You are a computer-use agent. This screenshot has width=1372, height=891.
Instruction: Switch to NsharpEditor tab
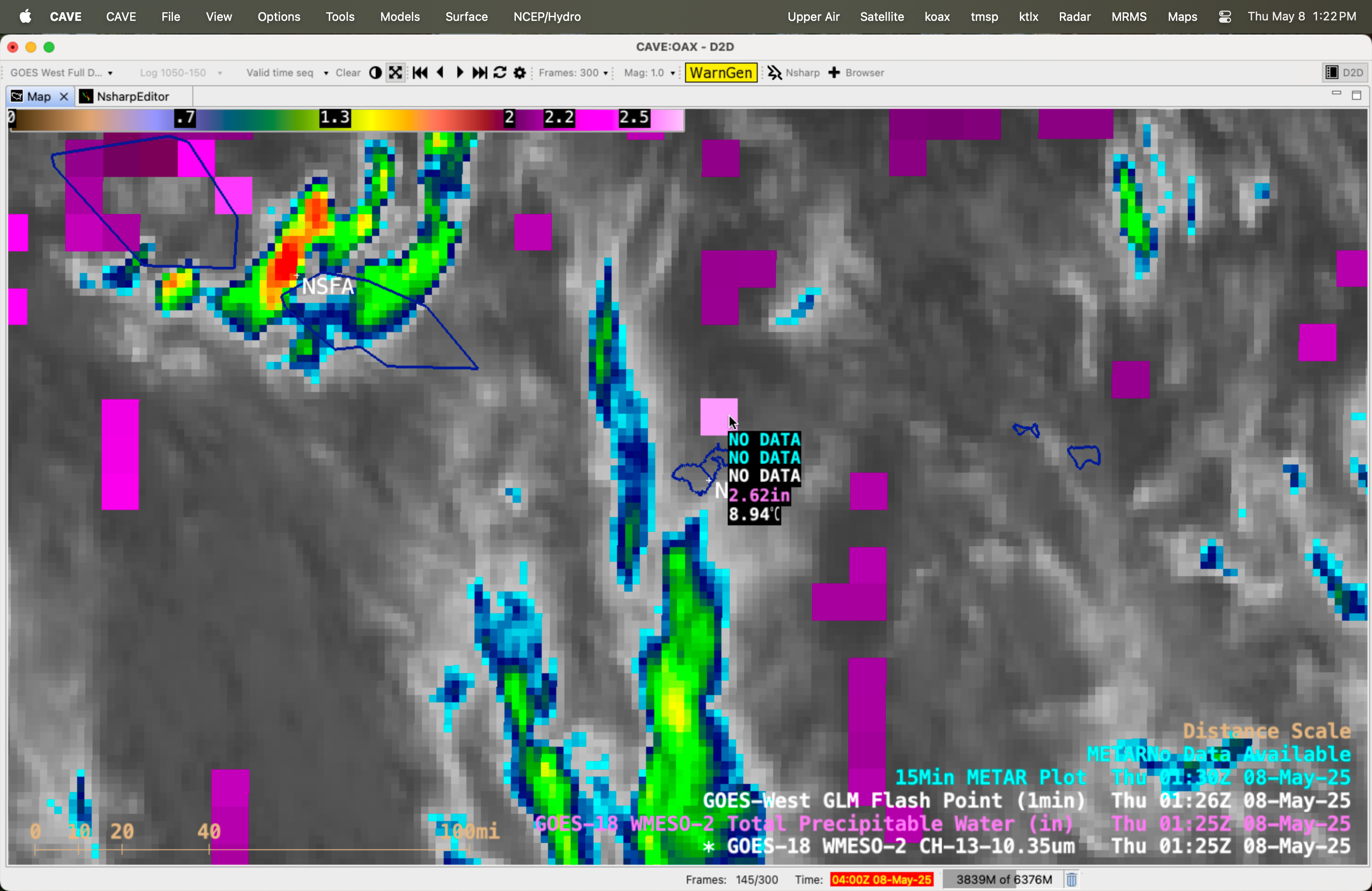pos(133,96)
